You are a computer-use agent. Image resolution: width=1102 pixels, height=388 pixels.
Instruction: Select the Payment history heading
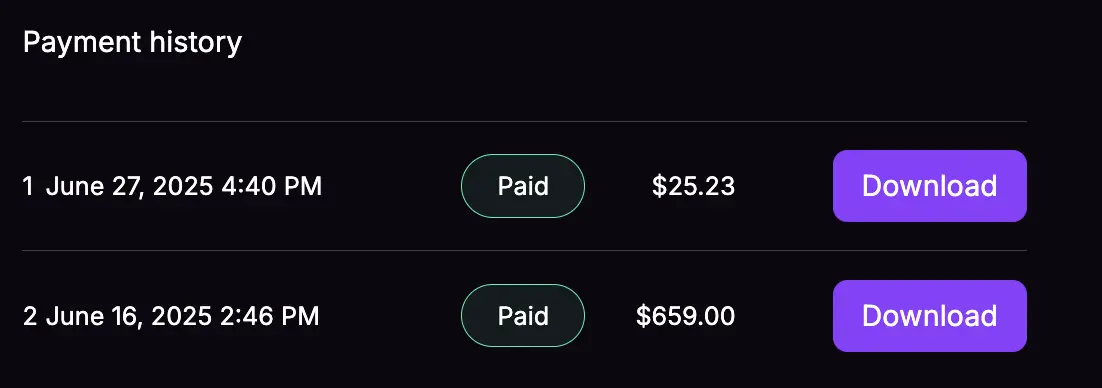(132, 43)
